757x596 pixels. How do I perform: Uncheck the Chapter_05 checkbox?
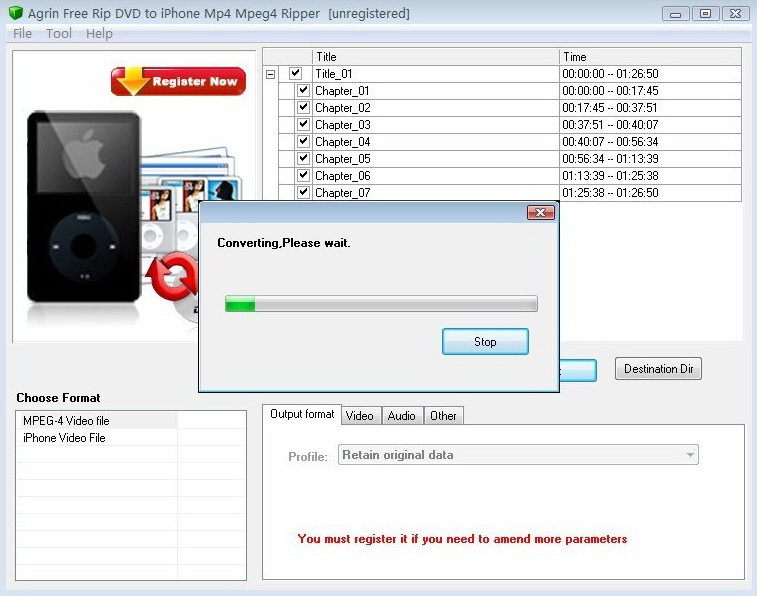click(303, 158)
